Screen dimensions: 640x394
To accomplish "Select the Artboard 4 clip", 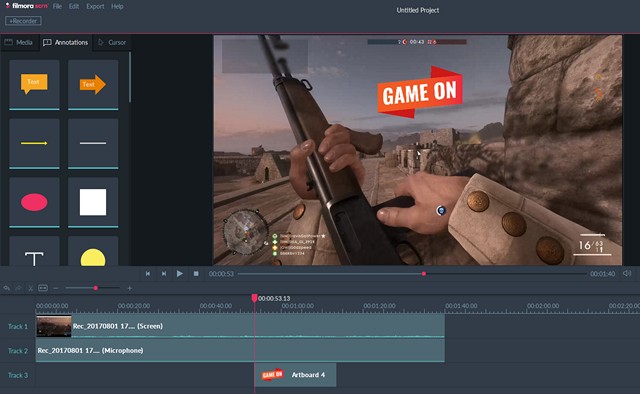I will tap(296, 375).
